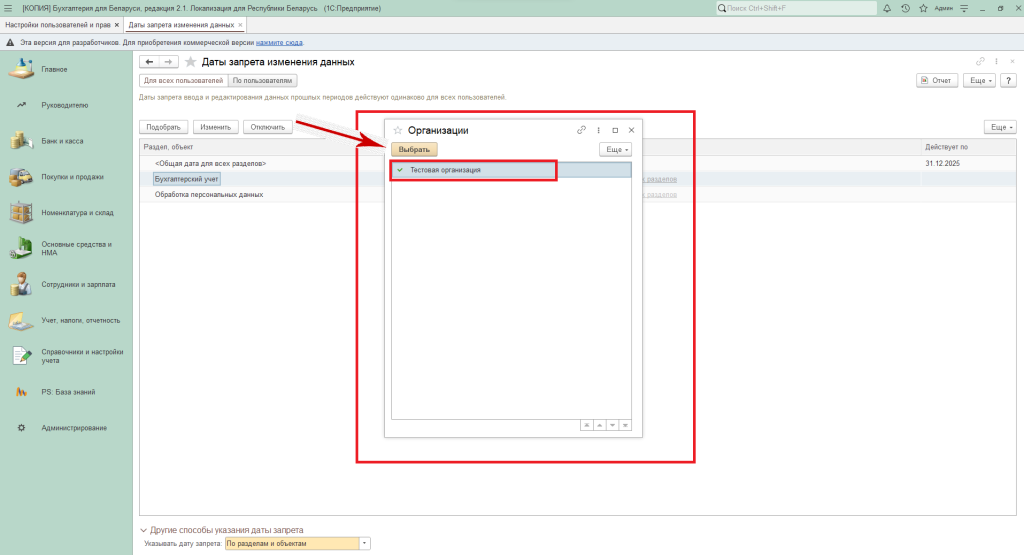Open the history clock icon
The image size is (1024, 555).
click(905, 8)
